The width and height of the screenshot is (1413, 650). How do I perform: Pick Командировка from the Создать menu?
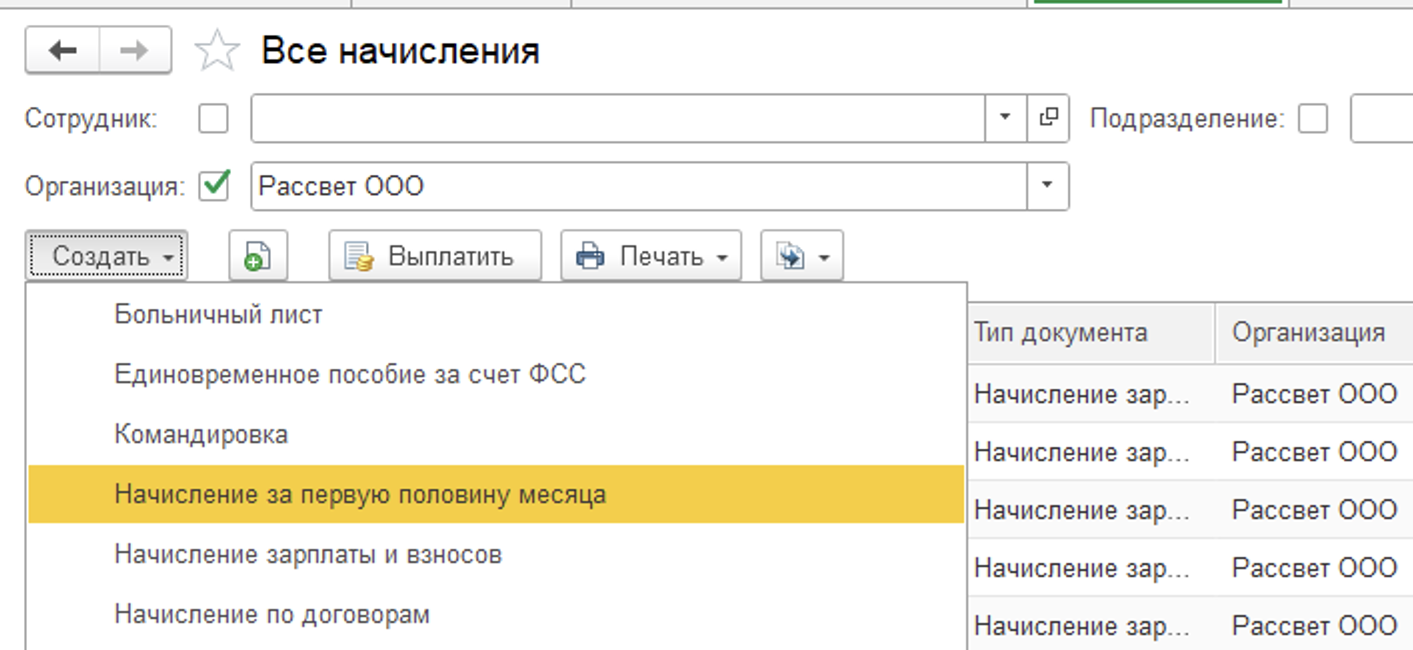click(496, 435)
